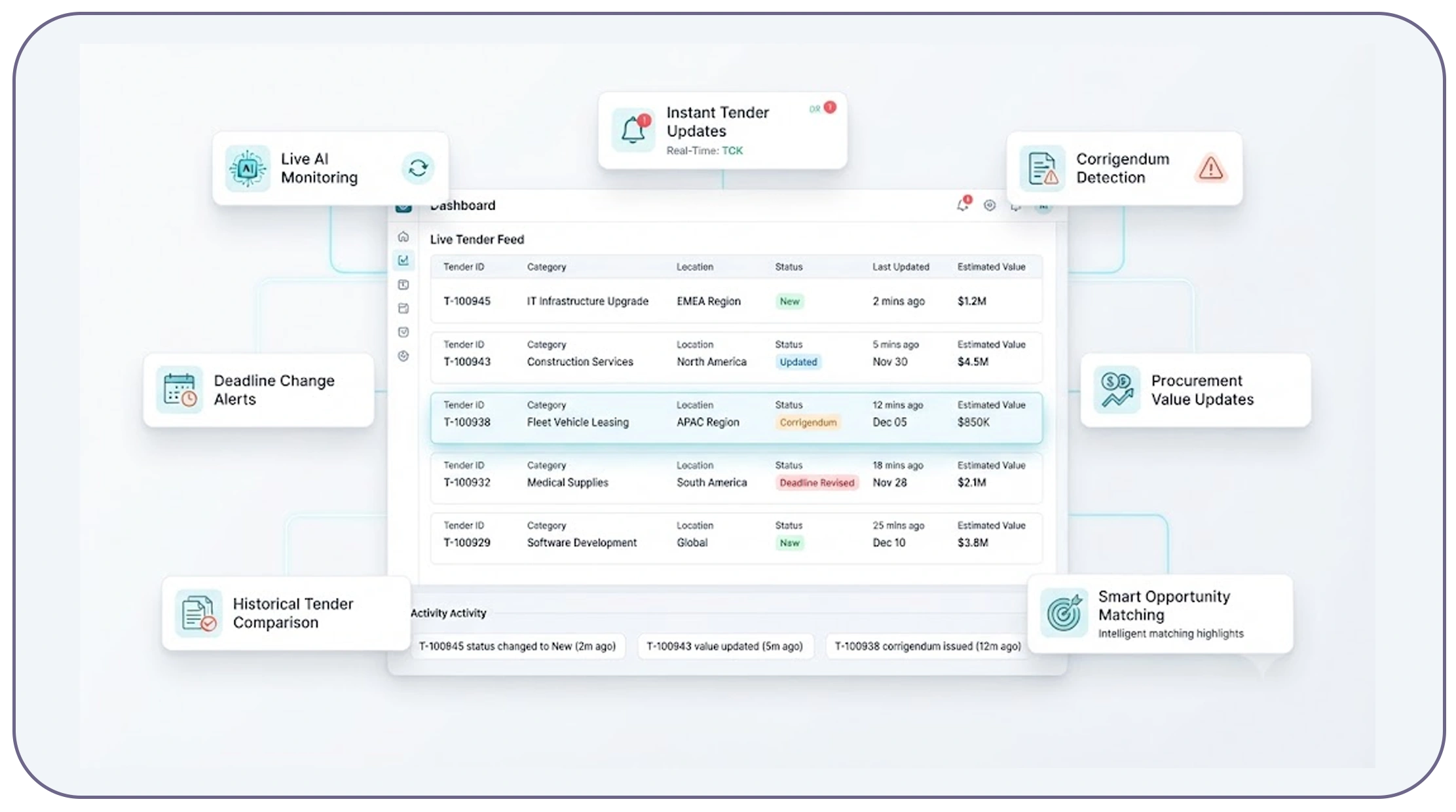
Task: Click the bottom sidebar circular icon
Action: pos(403,356)
